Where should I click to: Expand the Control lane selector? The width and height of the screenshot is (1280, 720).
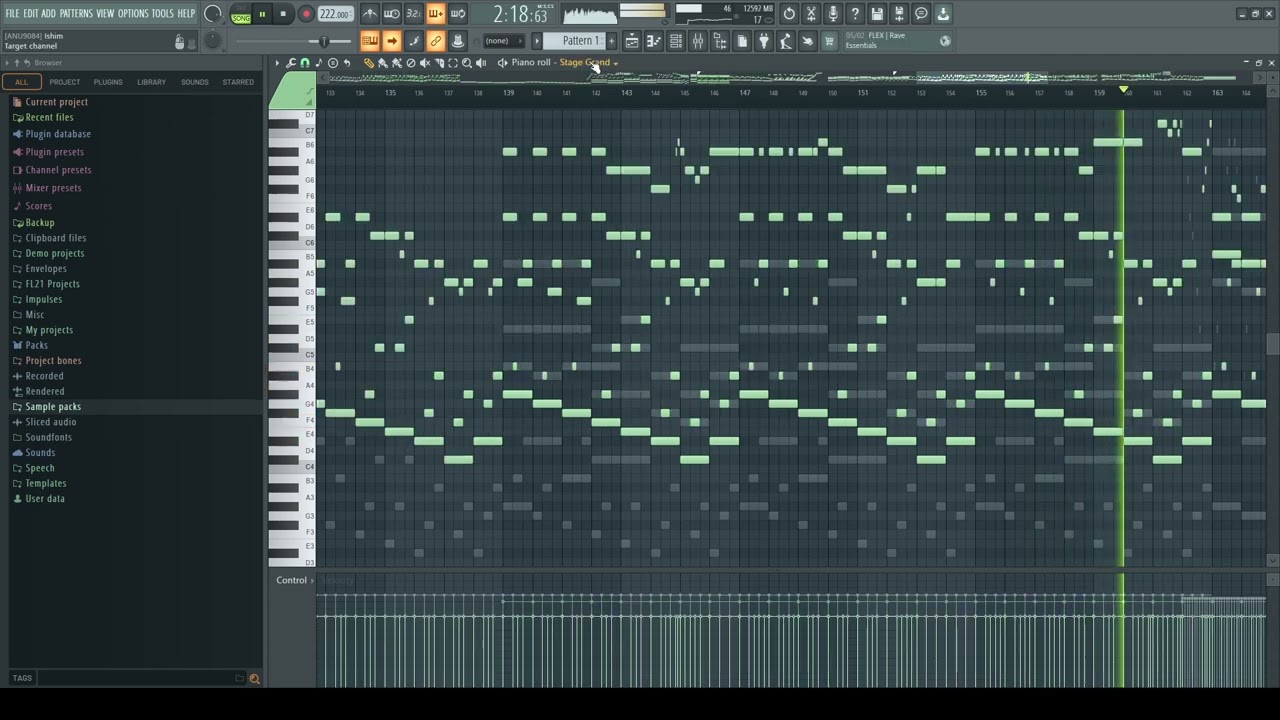294,580
